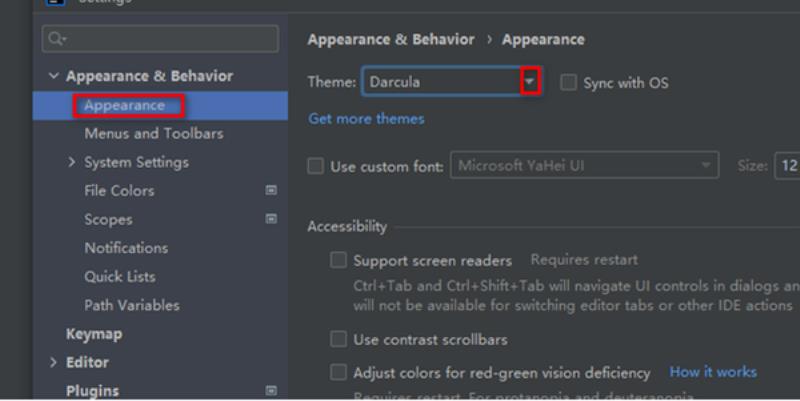
Task: Tick Use custom font checkbox
Action: coord(315,166)
